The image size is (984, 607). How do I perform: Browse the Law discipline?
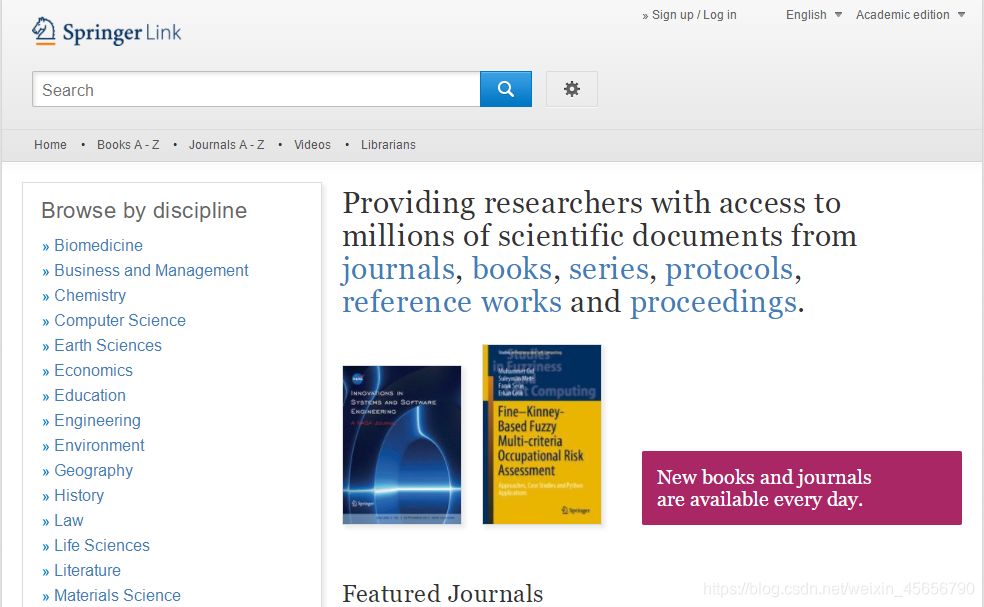point(69,521)
